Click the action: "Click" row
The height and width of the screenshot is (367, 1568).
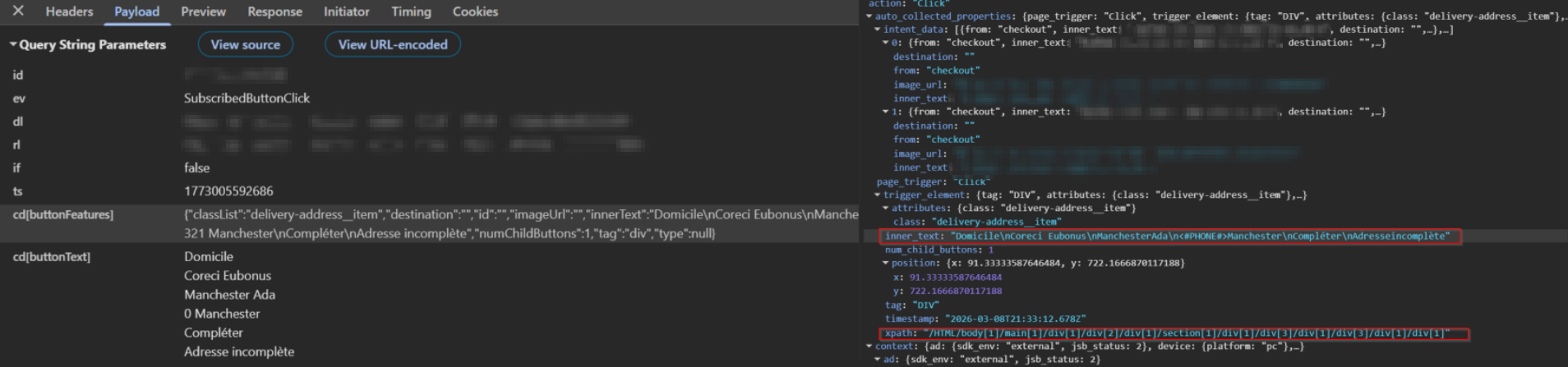(x=908, y=3)
